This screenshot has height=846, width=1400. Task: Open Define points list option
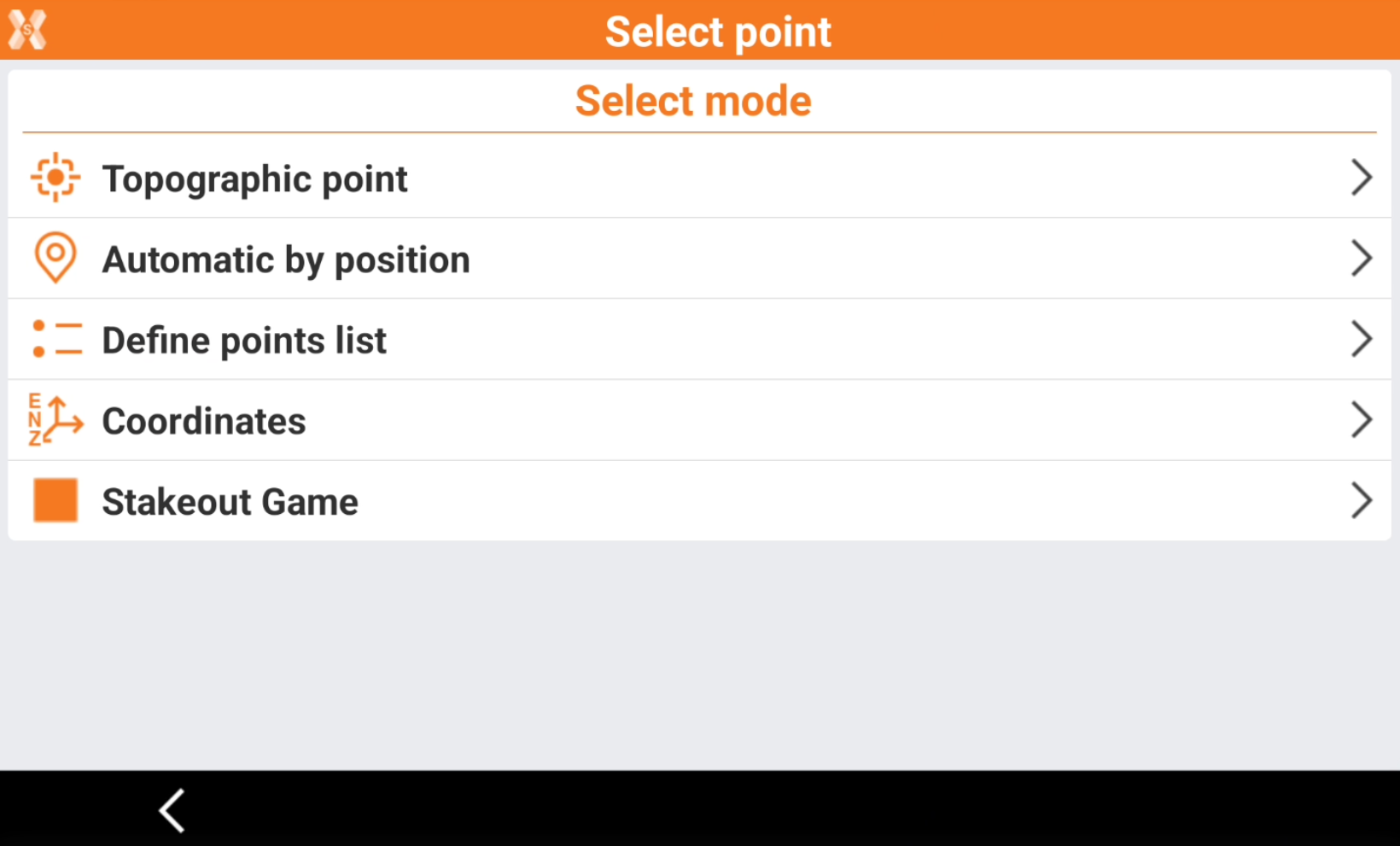(244, 341)
